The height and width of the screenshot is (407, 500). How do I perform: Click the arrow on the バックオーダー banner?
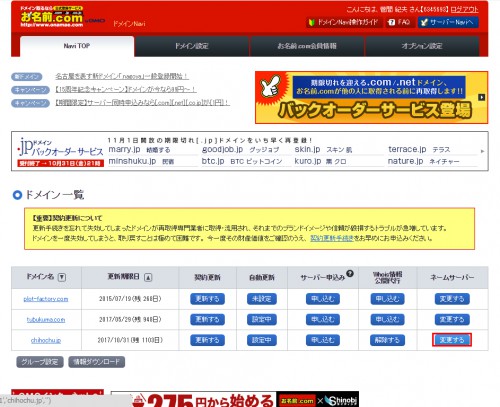(482, 97)
